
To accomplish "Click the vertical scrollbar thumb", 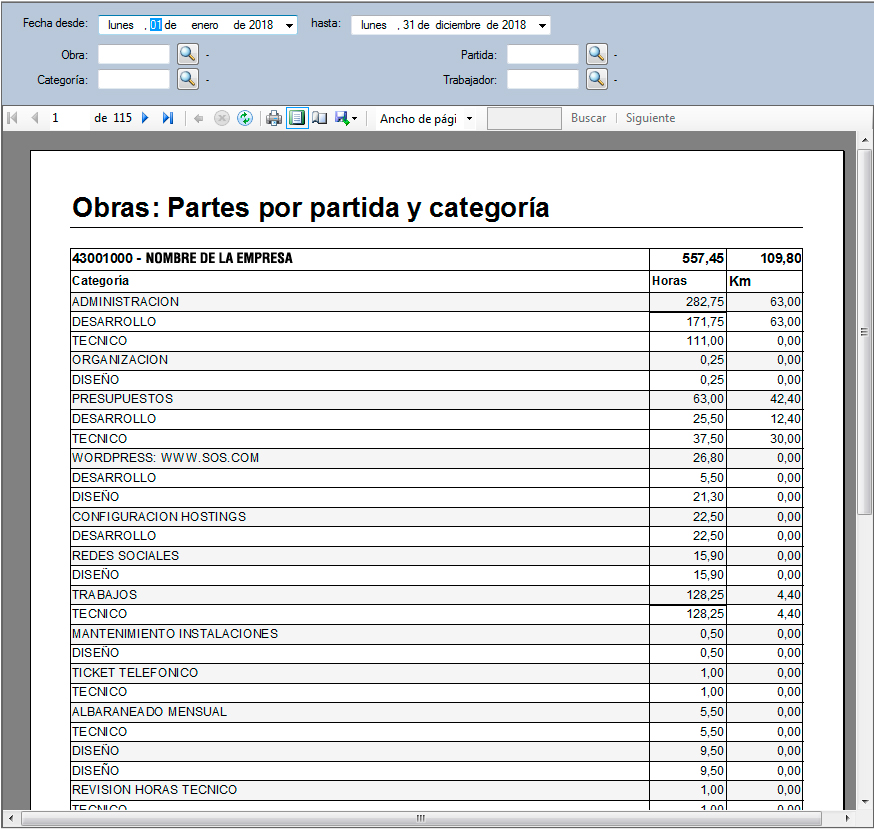I will pos(865,332).
